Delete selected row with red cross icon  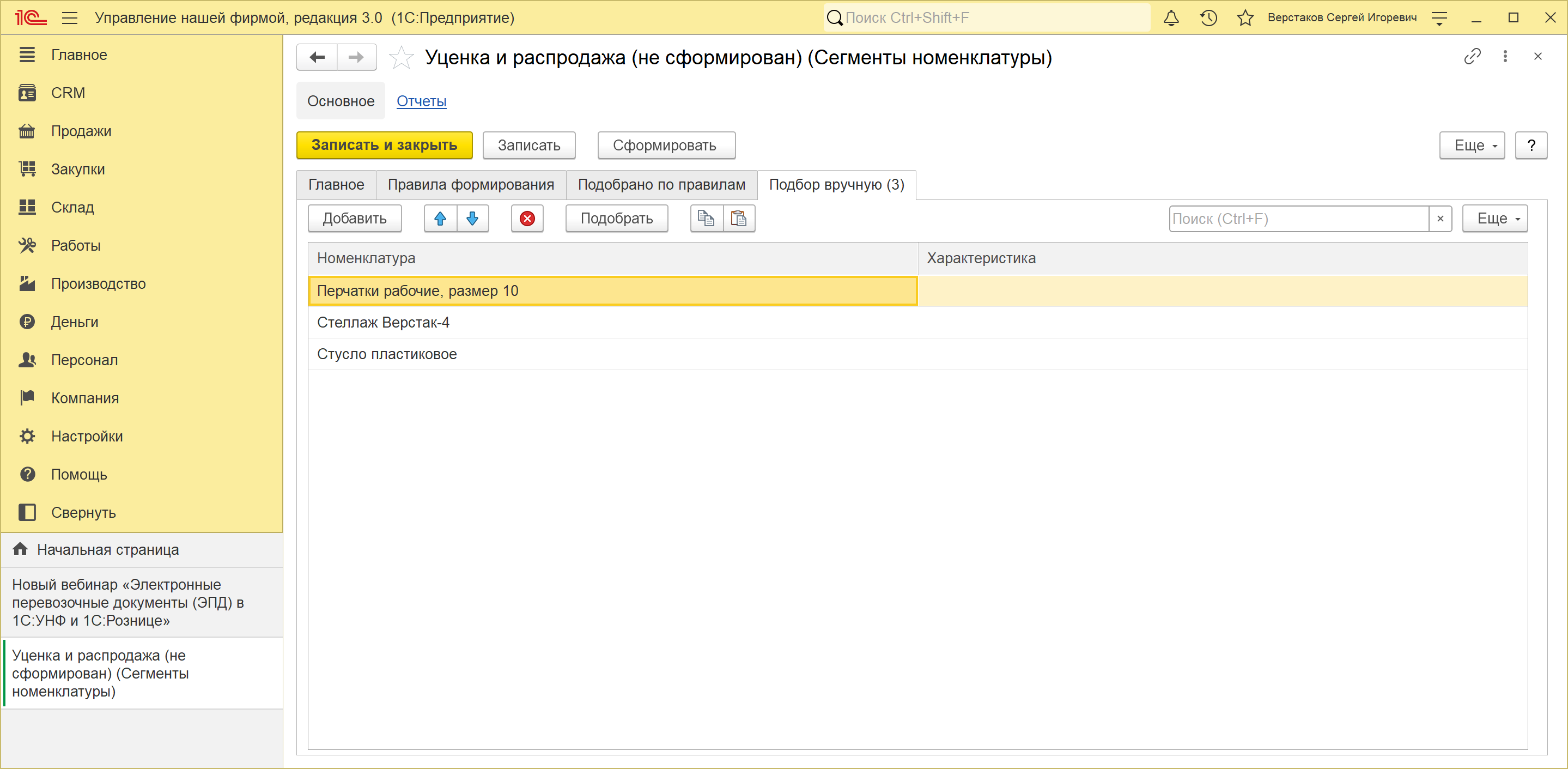click(x=527, y=219)
